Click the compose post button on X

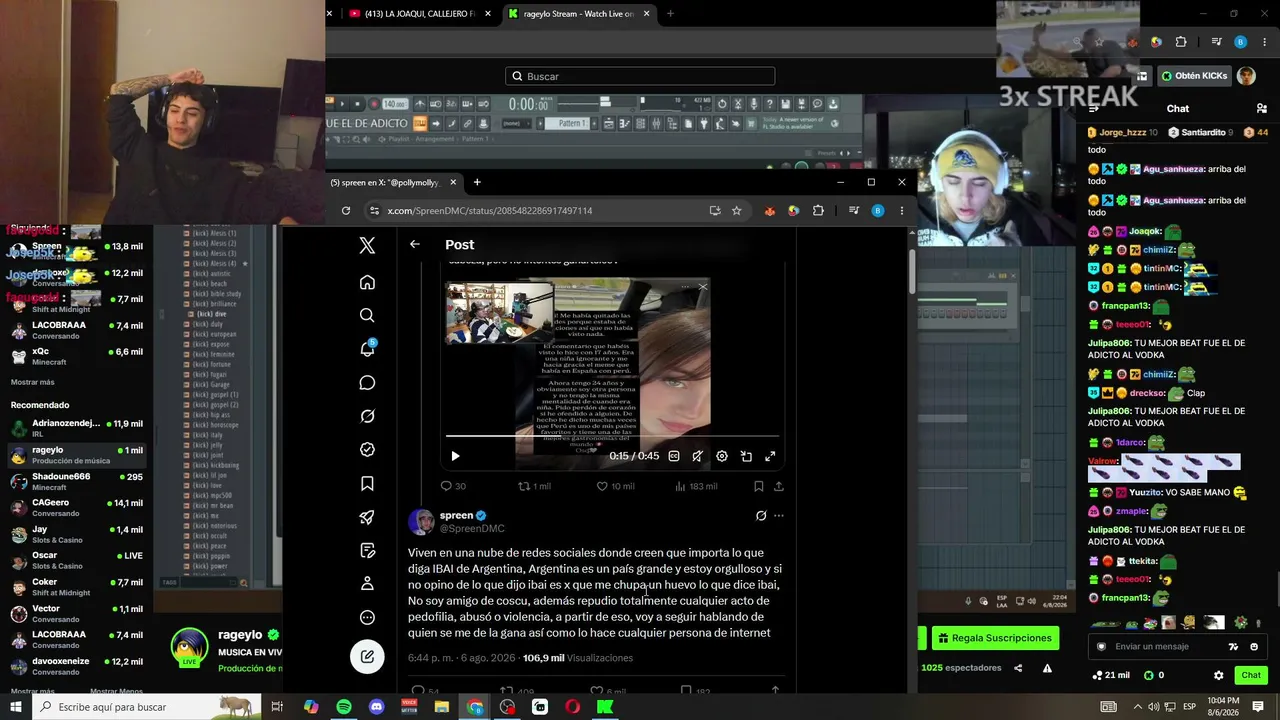pos(367,657)
